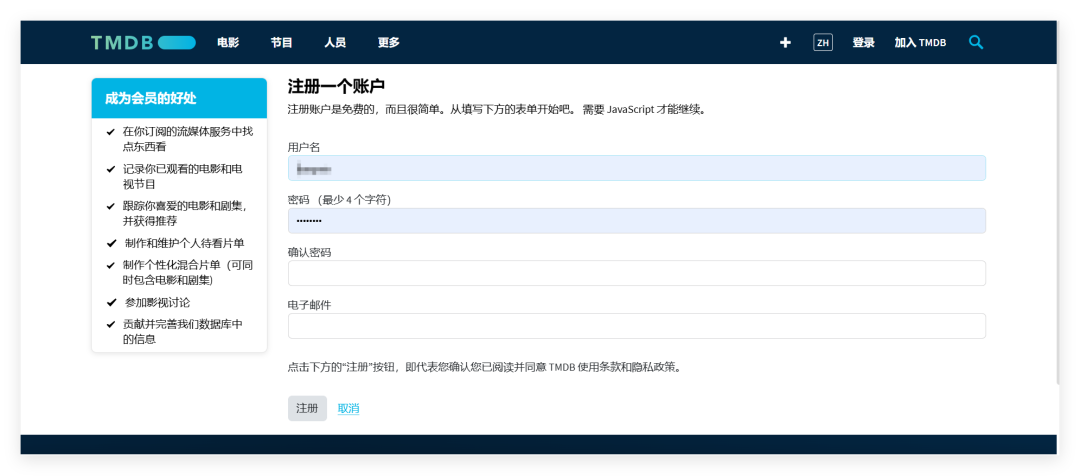Image resolution: width=1080 pixels, height=476 pixels.
Task: Select the 确认密码 text box
Action: (636, 273)
